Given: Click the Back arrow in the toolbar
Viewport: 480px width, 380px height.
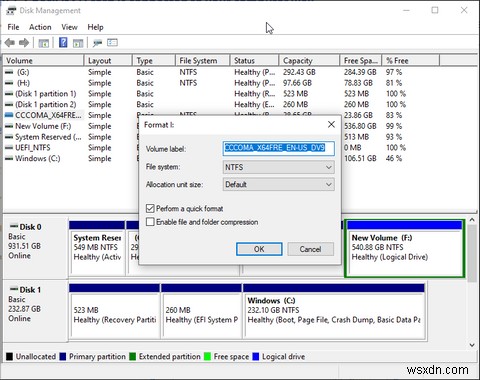Looking at the screenshot, I should pos(10,43).
